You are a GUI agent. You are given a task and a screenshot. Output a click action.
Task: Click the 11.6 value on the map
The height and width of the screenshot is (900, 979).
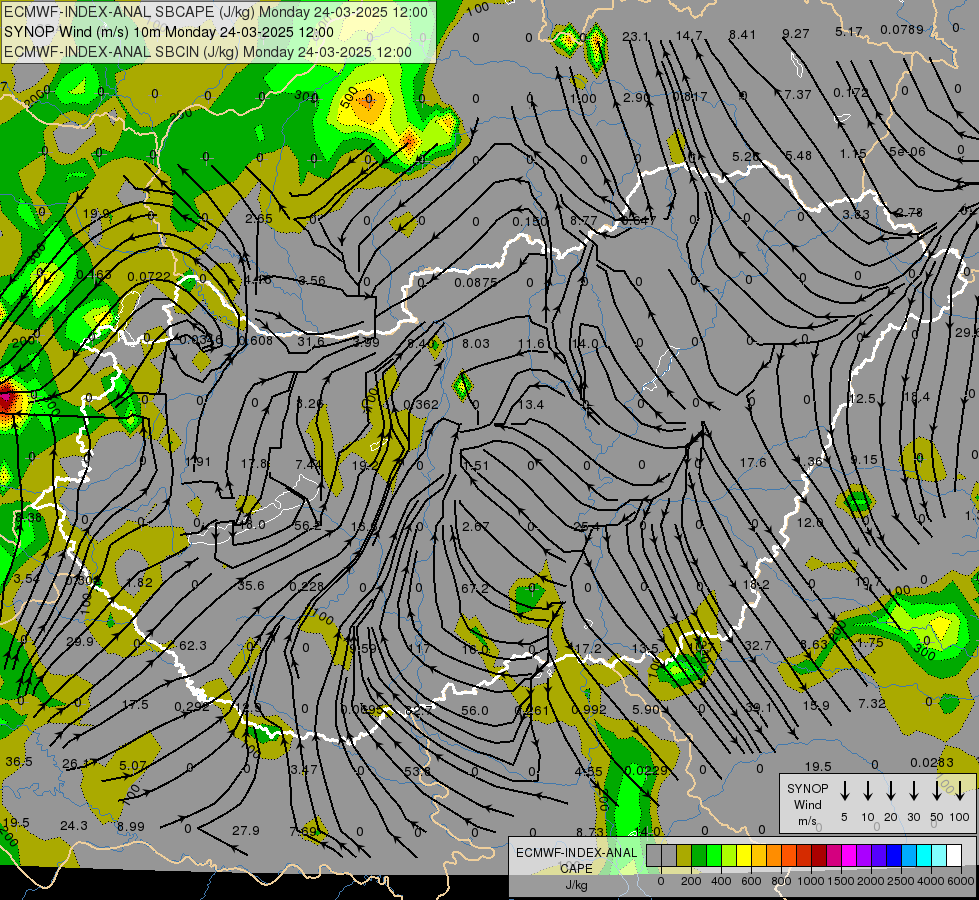[x=531, y=344]
